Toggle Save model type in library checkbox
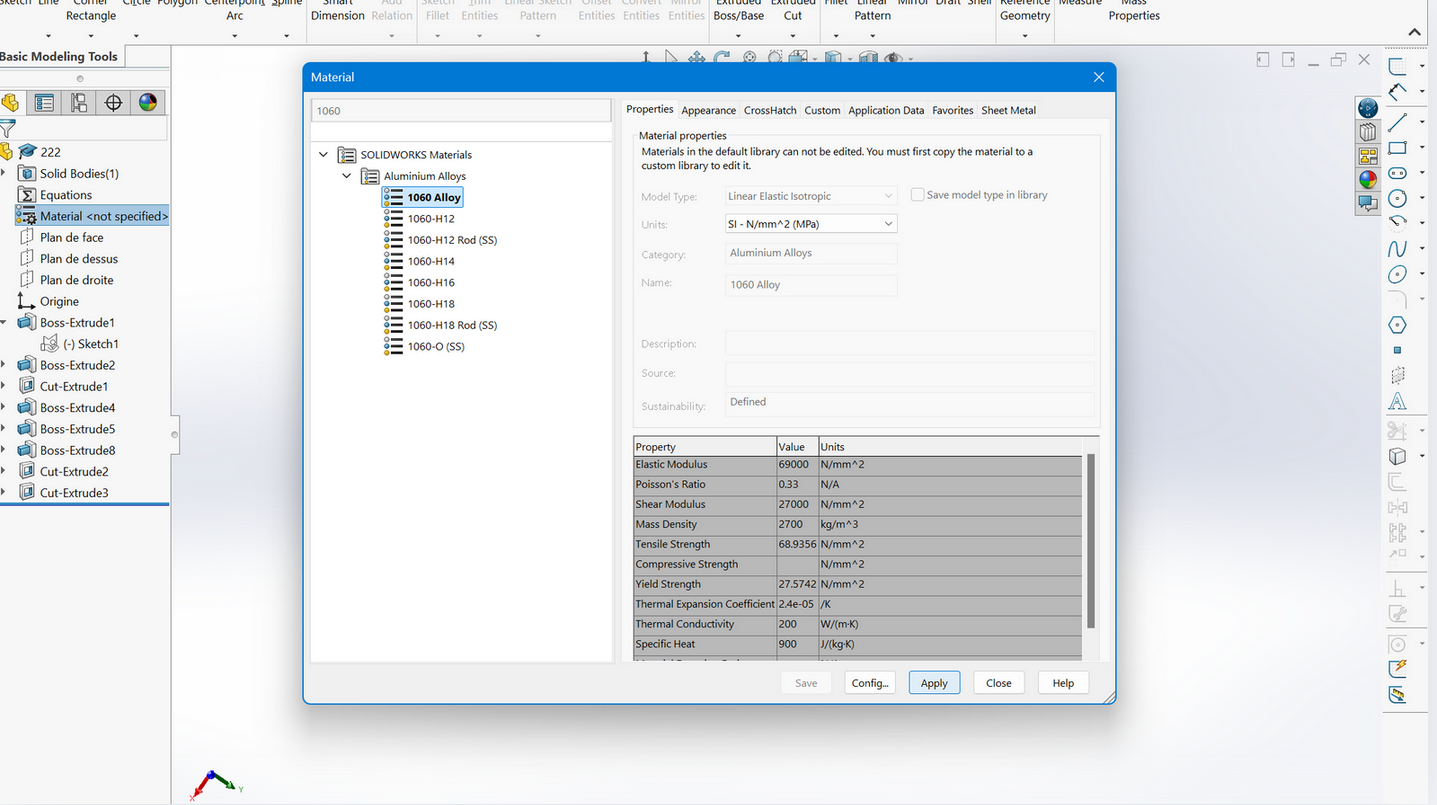The width and height of the screenshot is (1437, 805). tap(917, 195)
